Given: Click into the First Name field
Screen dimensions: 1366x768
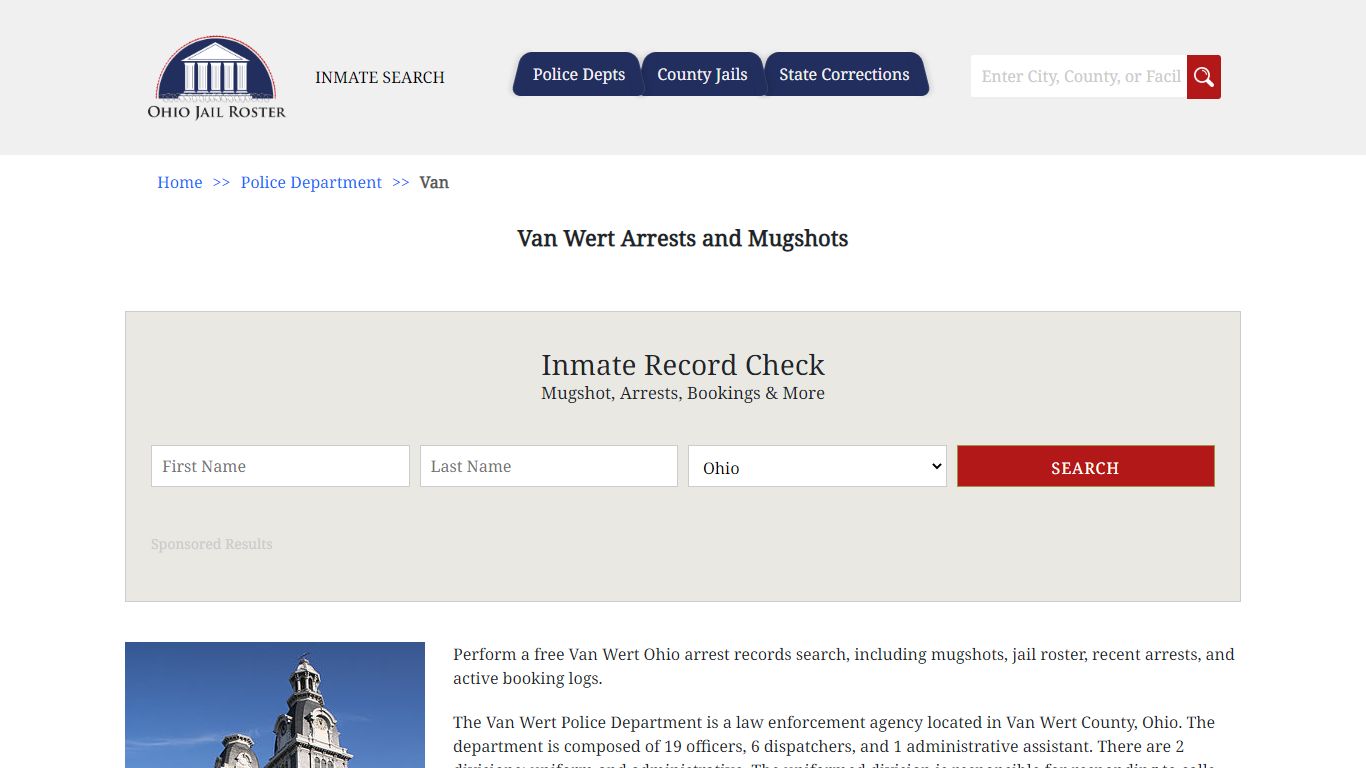Looking at the screenshot, I should (x=280, y=466).
